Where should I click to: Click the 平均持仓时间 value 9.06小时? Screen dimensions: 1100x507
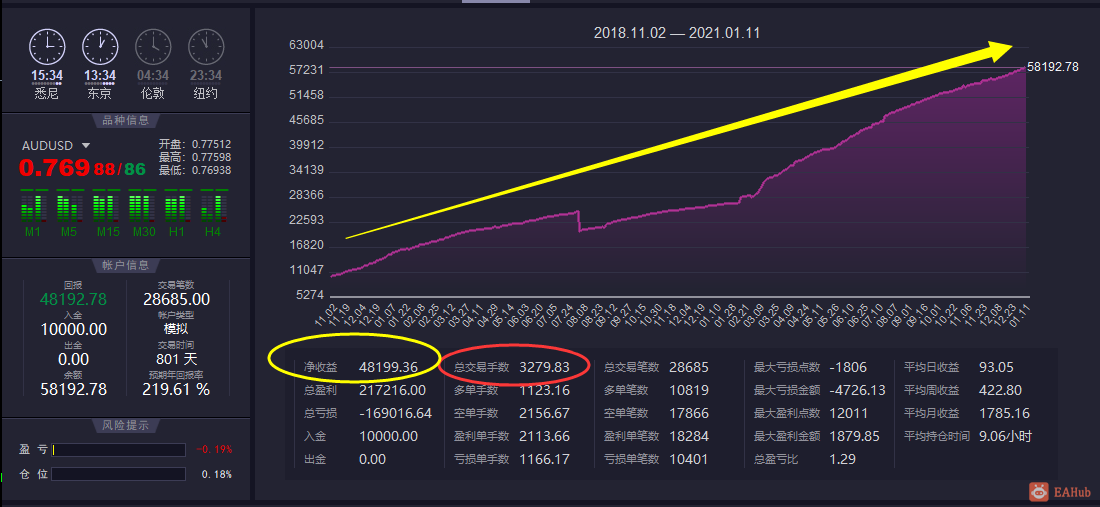click(x=1005, y=436)
